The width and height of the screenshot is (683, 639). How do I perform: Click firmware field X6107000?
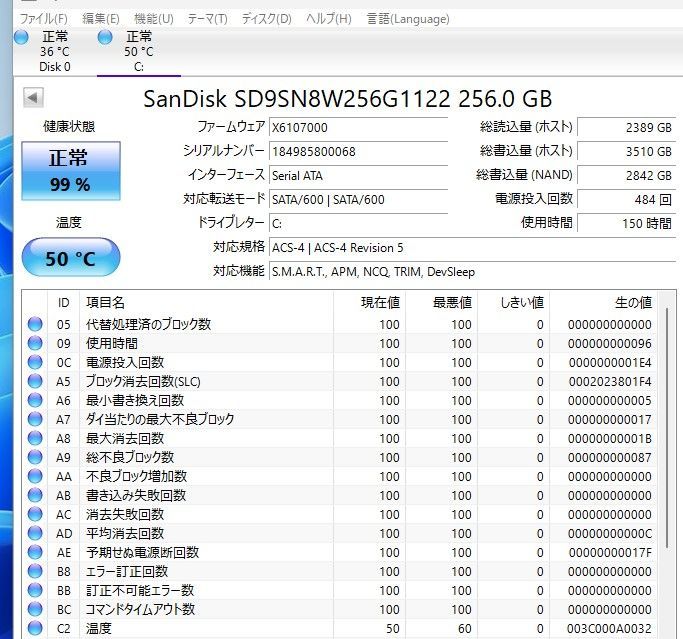pos(358,128)
